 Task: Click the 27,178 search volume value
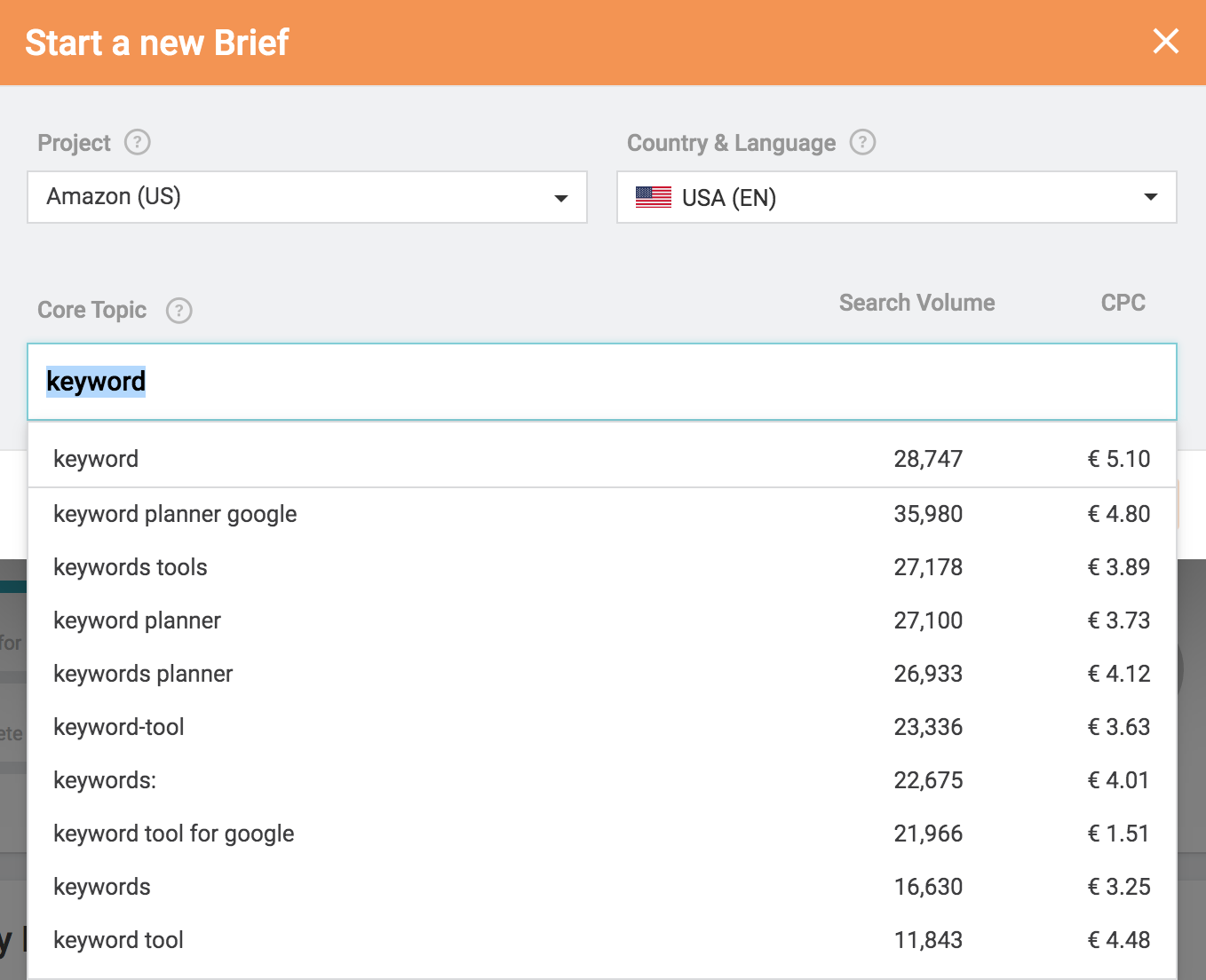point(928,567)
